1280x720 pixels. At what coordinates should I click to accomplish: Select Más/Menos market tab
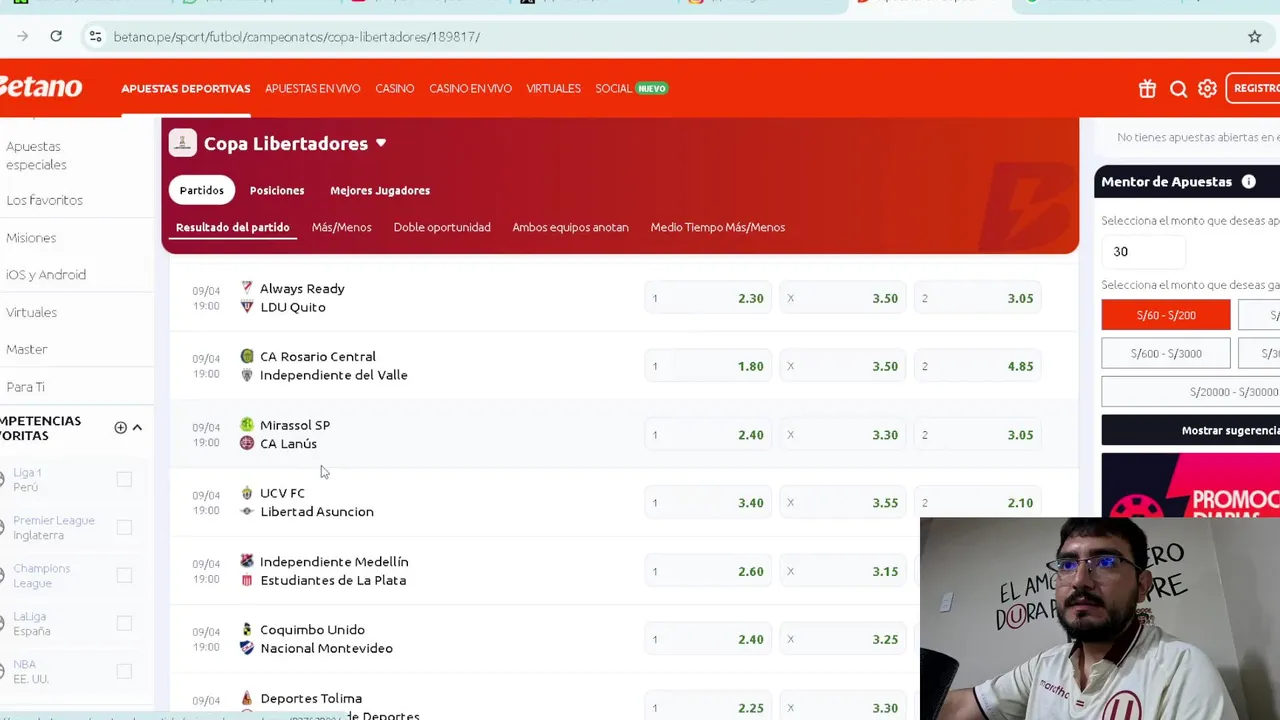[341, 227]
